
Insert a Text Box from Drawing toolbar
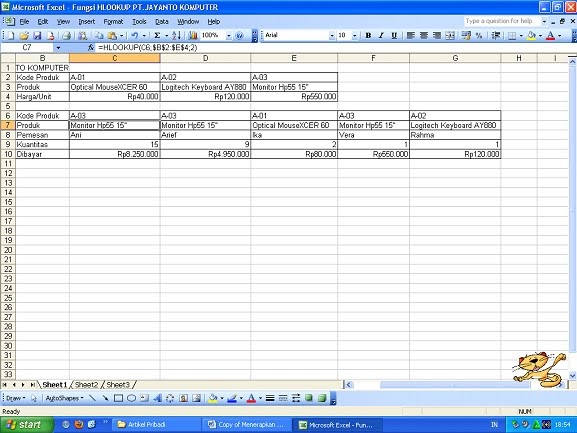[x=144, y=398]
